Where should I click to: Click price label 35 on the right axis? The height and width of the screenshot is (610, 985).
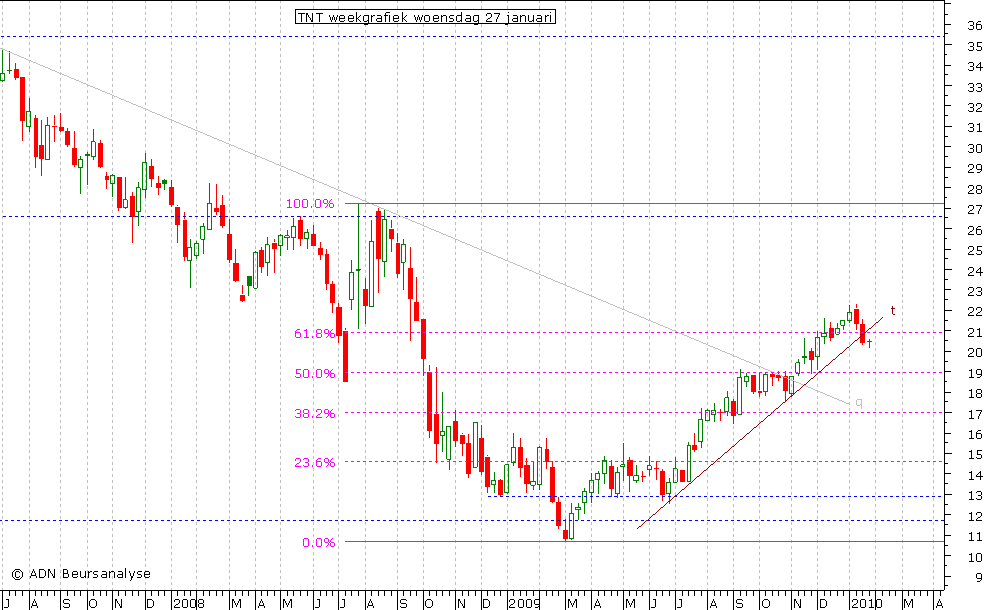click(975, 46)
